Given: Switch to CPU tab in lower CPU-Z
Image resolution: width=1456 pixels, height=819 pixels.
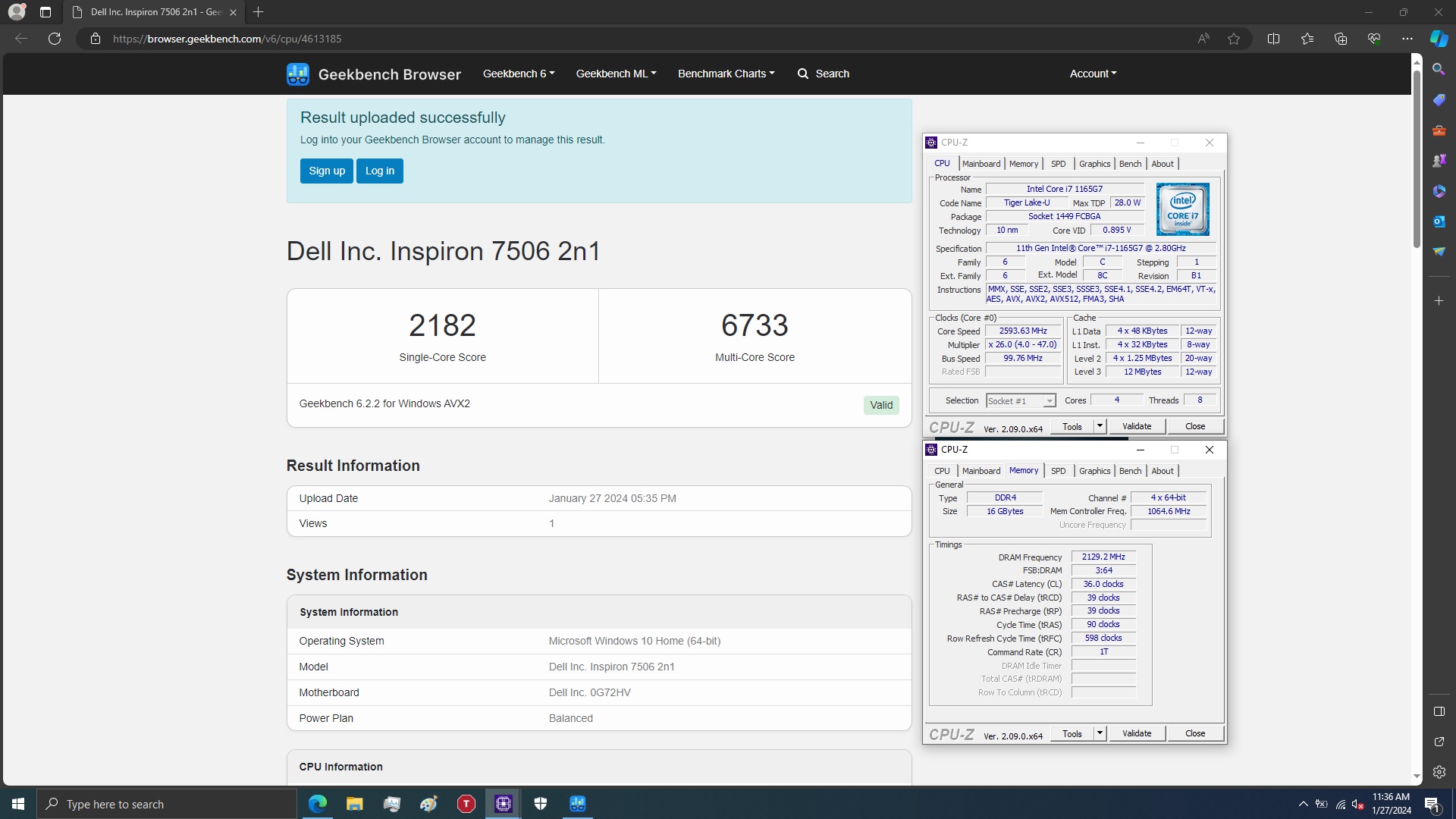Looking at the screenshot, I should 942,471.
